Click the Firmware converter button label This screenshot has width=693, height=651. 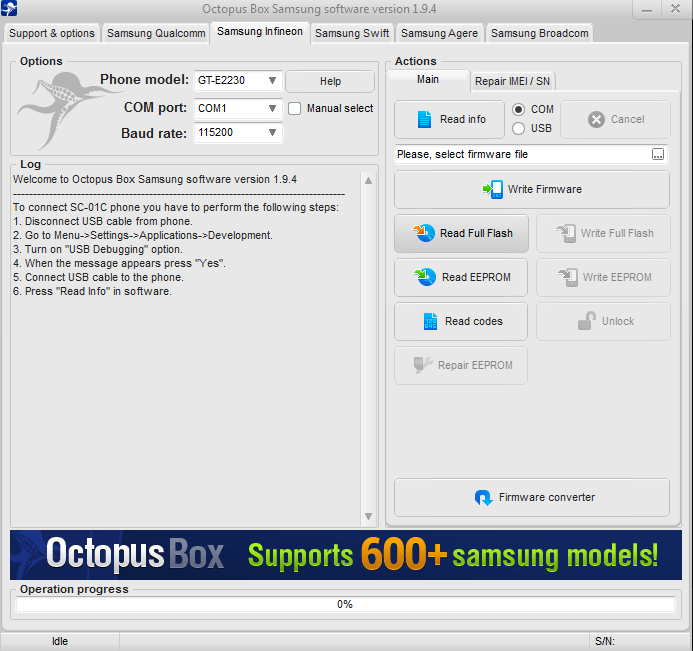point(547,498)
